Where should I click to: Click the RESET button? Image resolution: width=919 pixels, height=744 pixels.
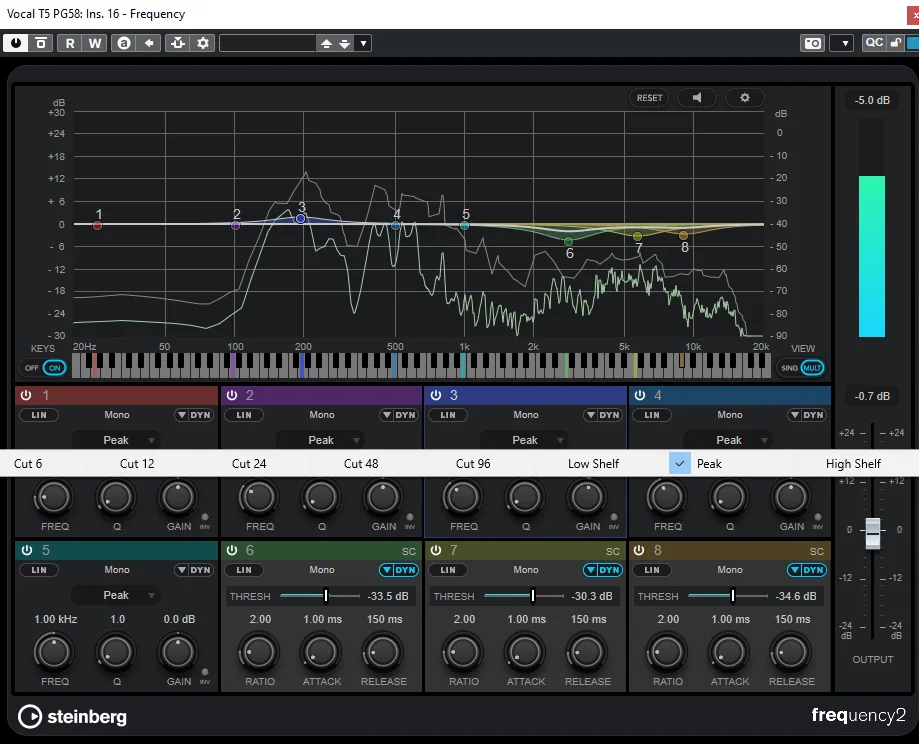click(x=649, y=97)
